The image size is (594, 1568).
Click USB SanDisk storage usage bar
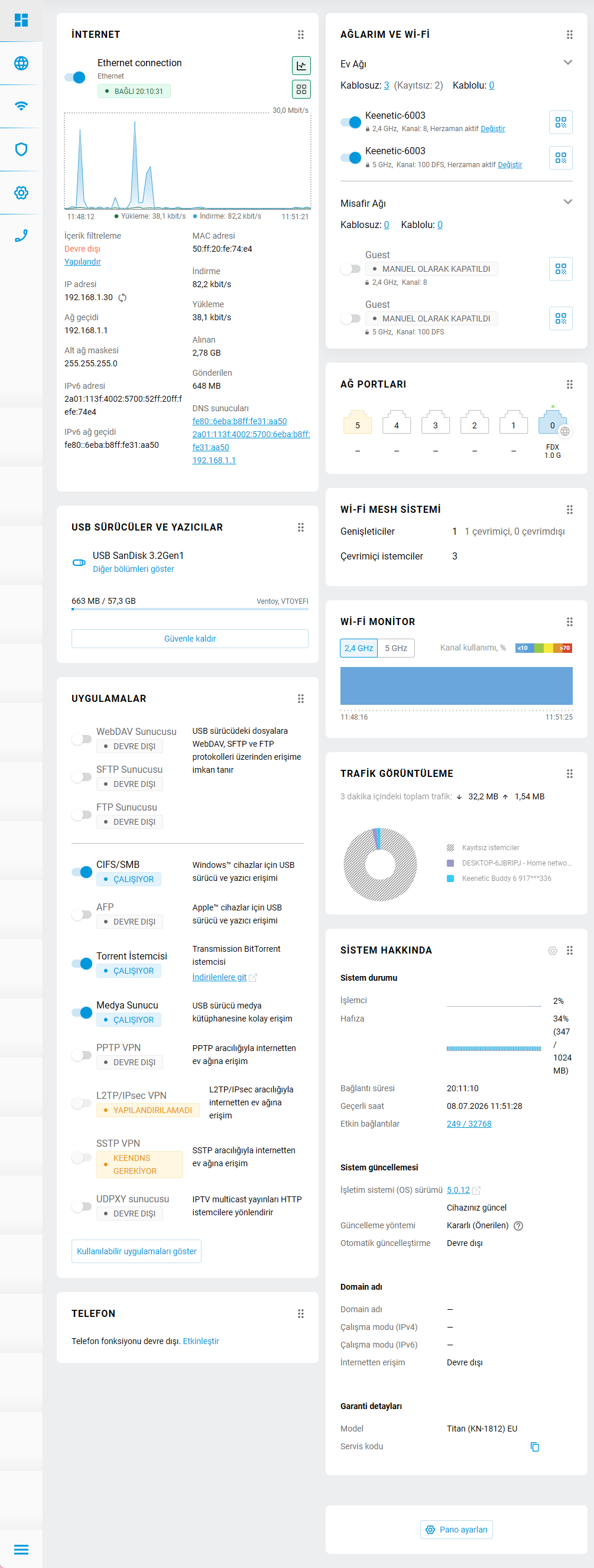190,609
